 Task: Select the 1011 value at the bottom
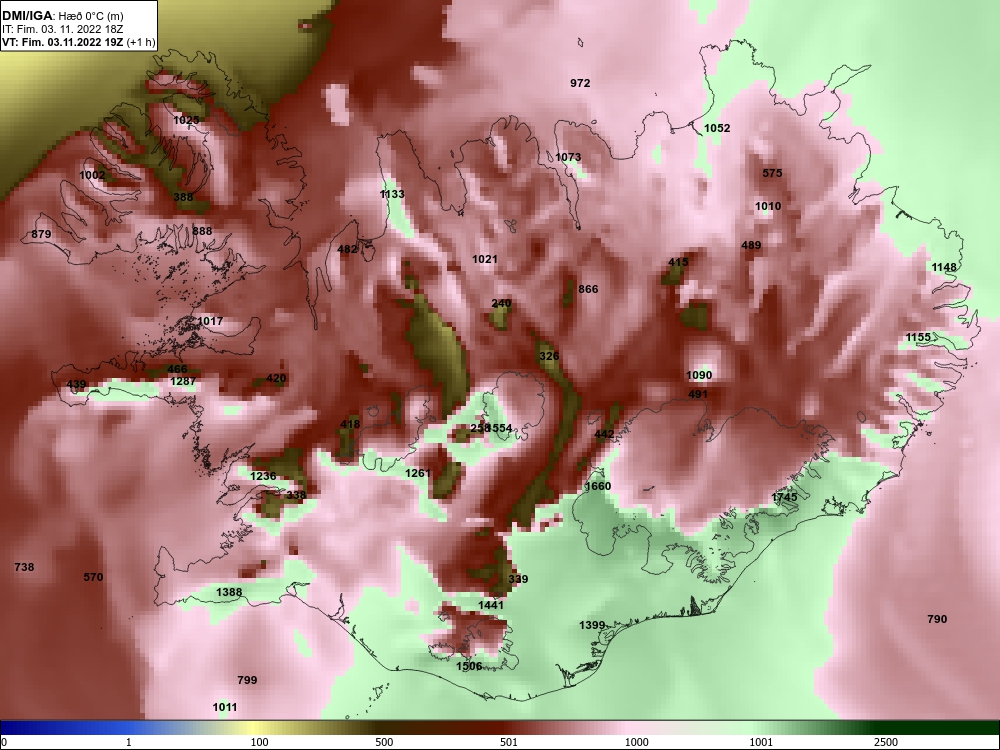tap(224, 707)
